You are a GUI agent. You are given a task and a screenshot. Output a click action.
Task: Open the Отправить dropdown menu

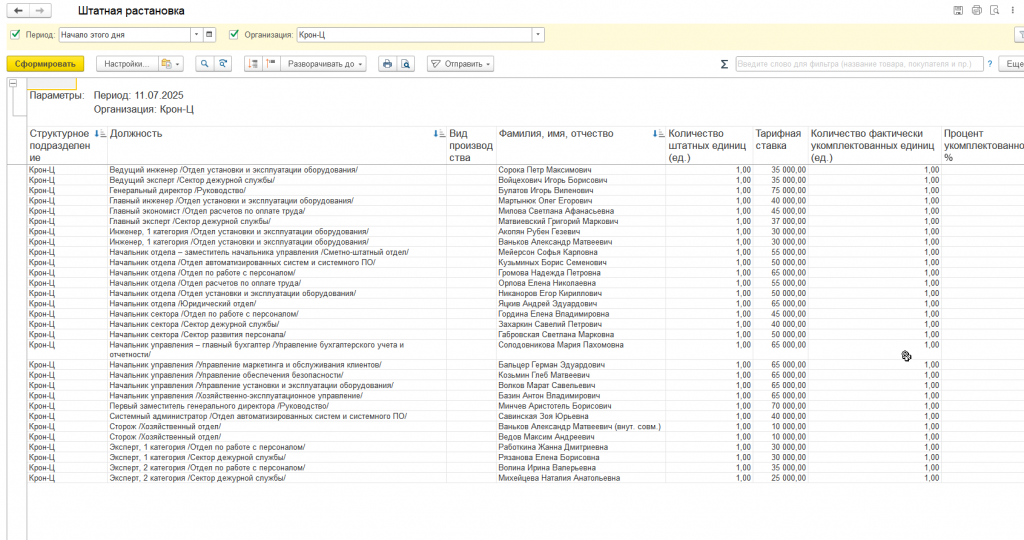tap(460, 64)
